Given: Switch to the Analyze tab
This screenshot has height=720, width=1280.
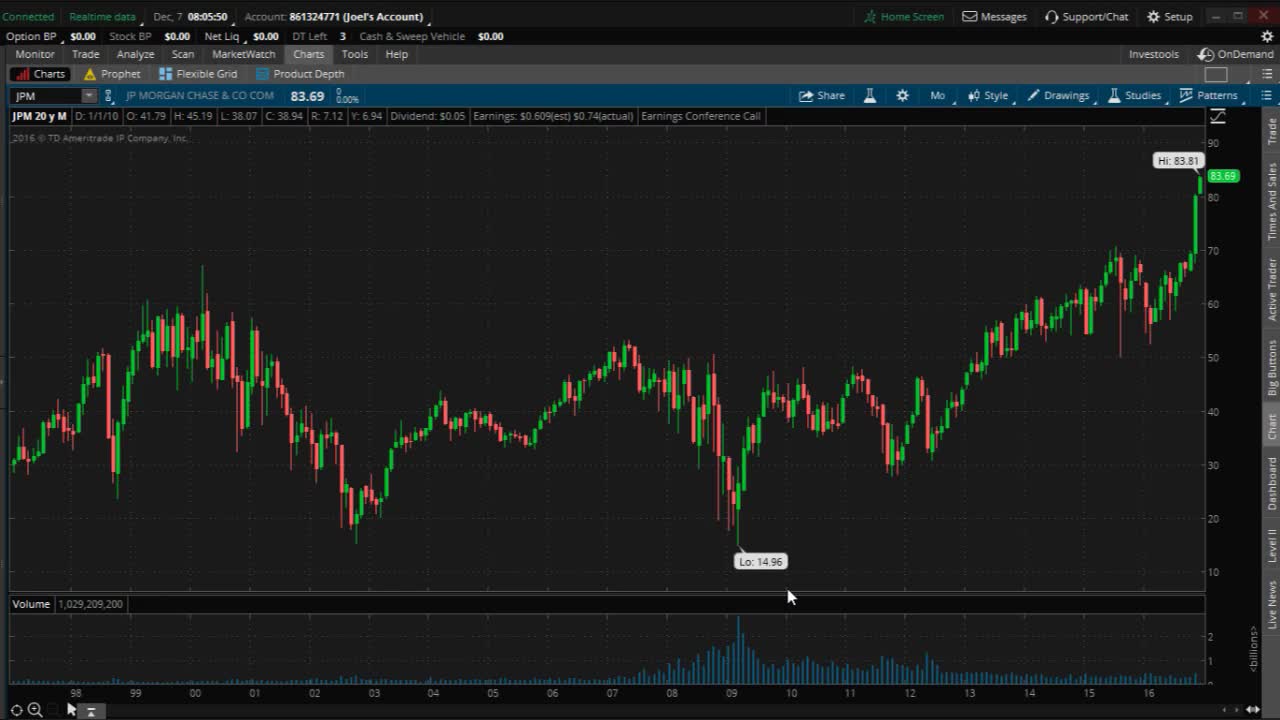Looking at the screenshot, I should coord(135,55).
